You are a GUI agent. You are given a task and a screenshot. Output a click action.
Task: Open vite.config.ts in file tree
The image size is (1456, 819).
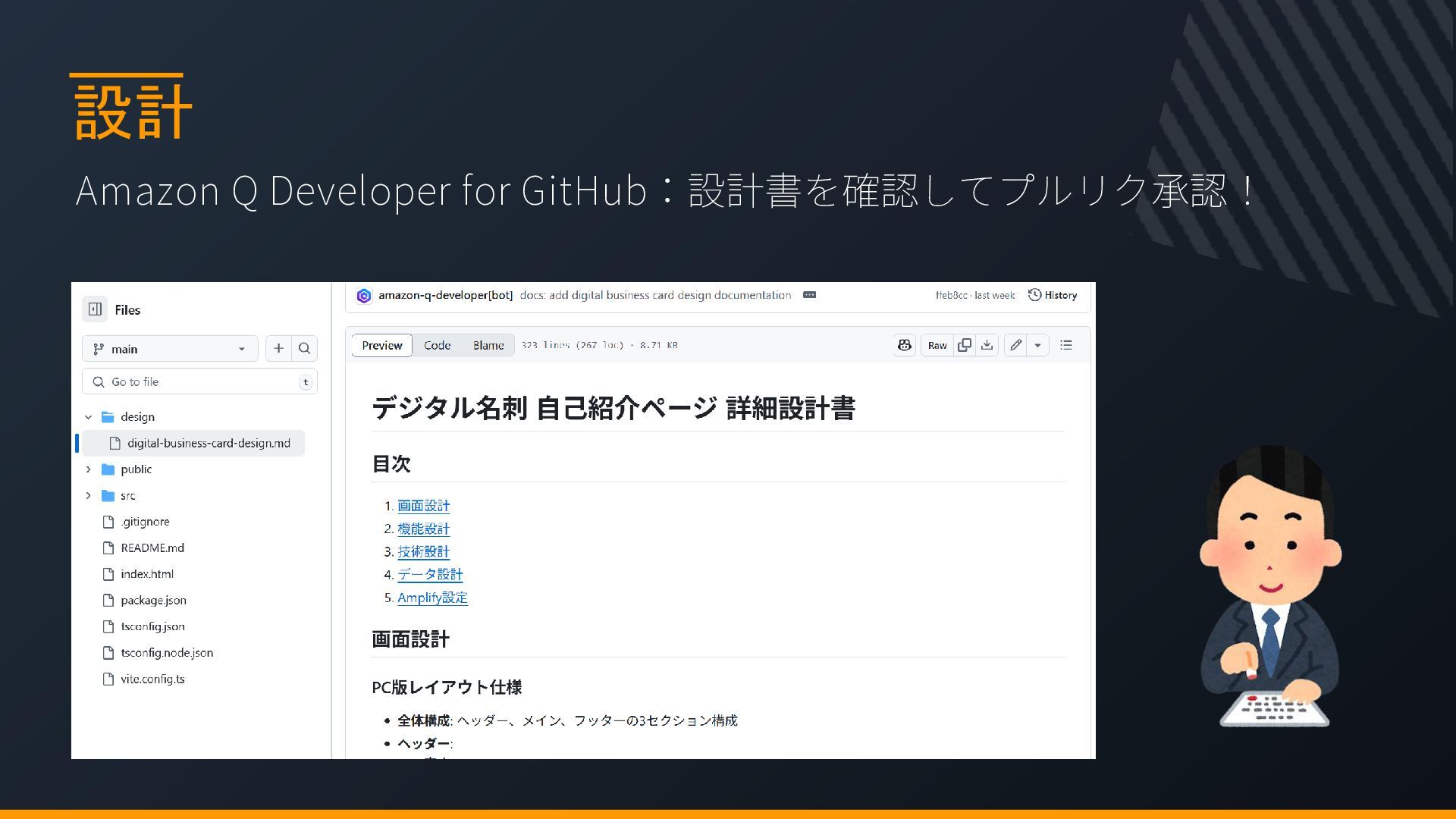coord(152,679)
